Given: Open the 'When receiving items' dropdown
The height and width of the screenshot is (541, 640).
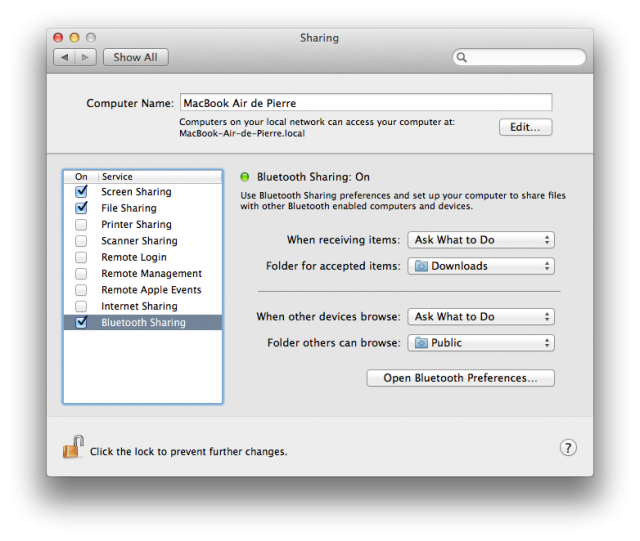Looking at the screenshot, I should pyautogui.click(x=481, y=240).
